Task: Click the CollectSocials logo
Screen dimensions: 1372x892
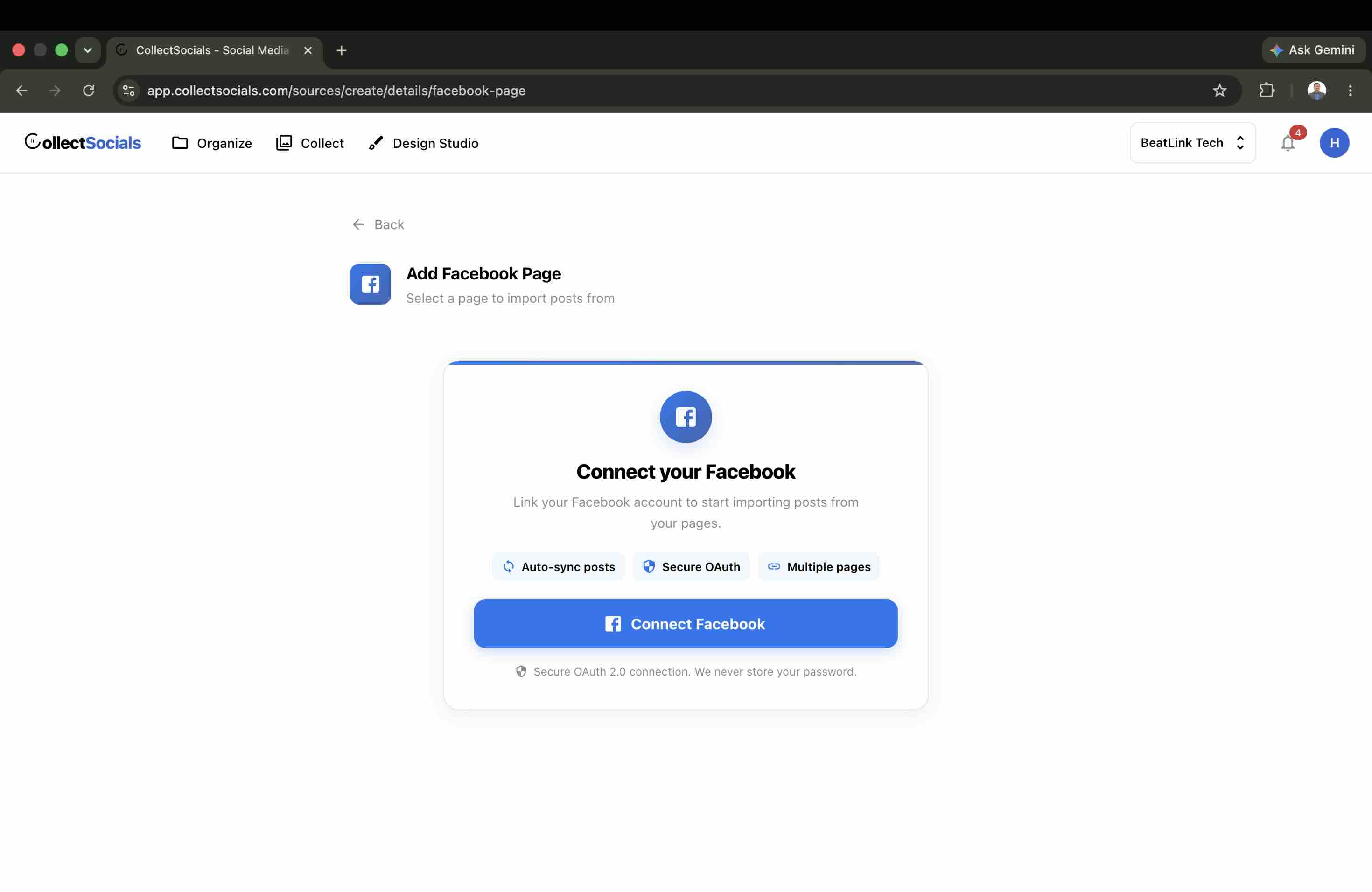Action: pyautogui.click(x=83, y=142)
